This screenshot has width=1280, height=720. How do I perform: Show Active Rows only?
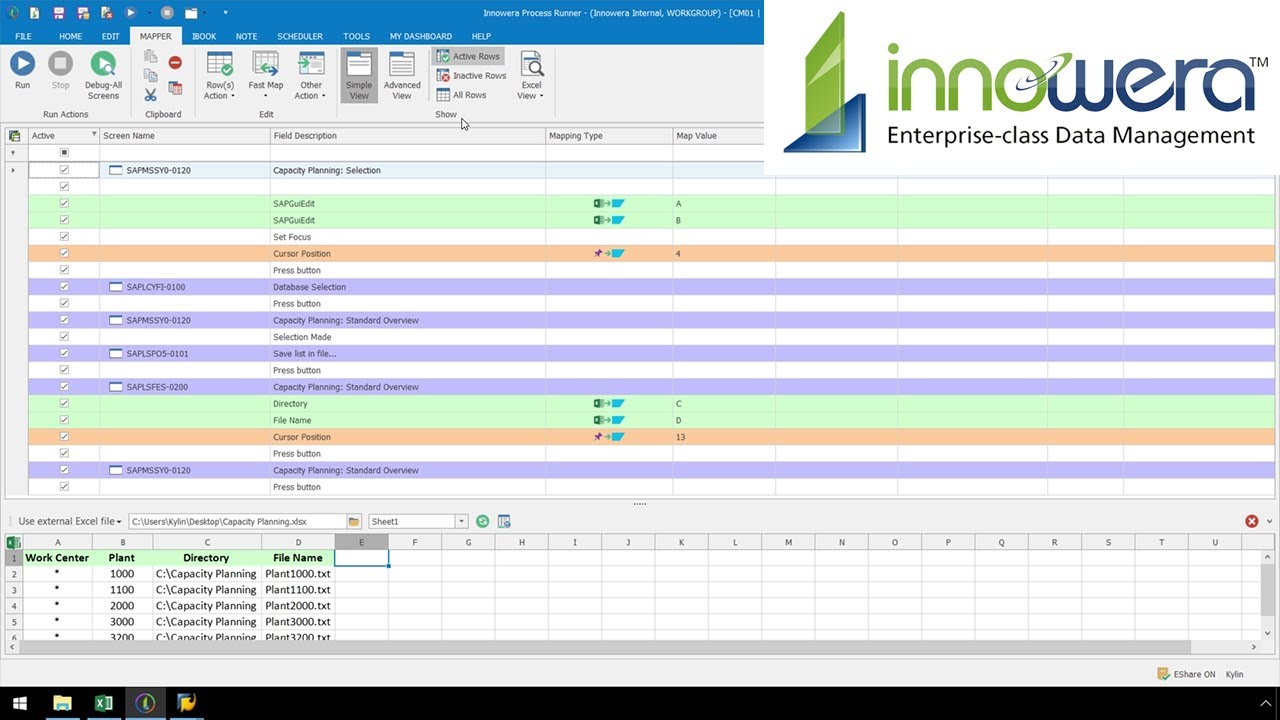click(x=468, y=56)
